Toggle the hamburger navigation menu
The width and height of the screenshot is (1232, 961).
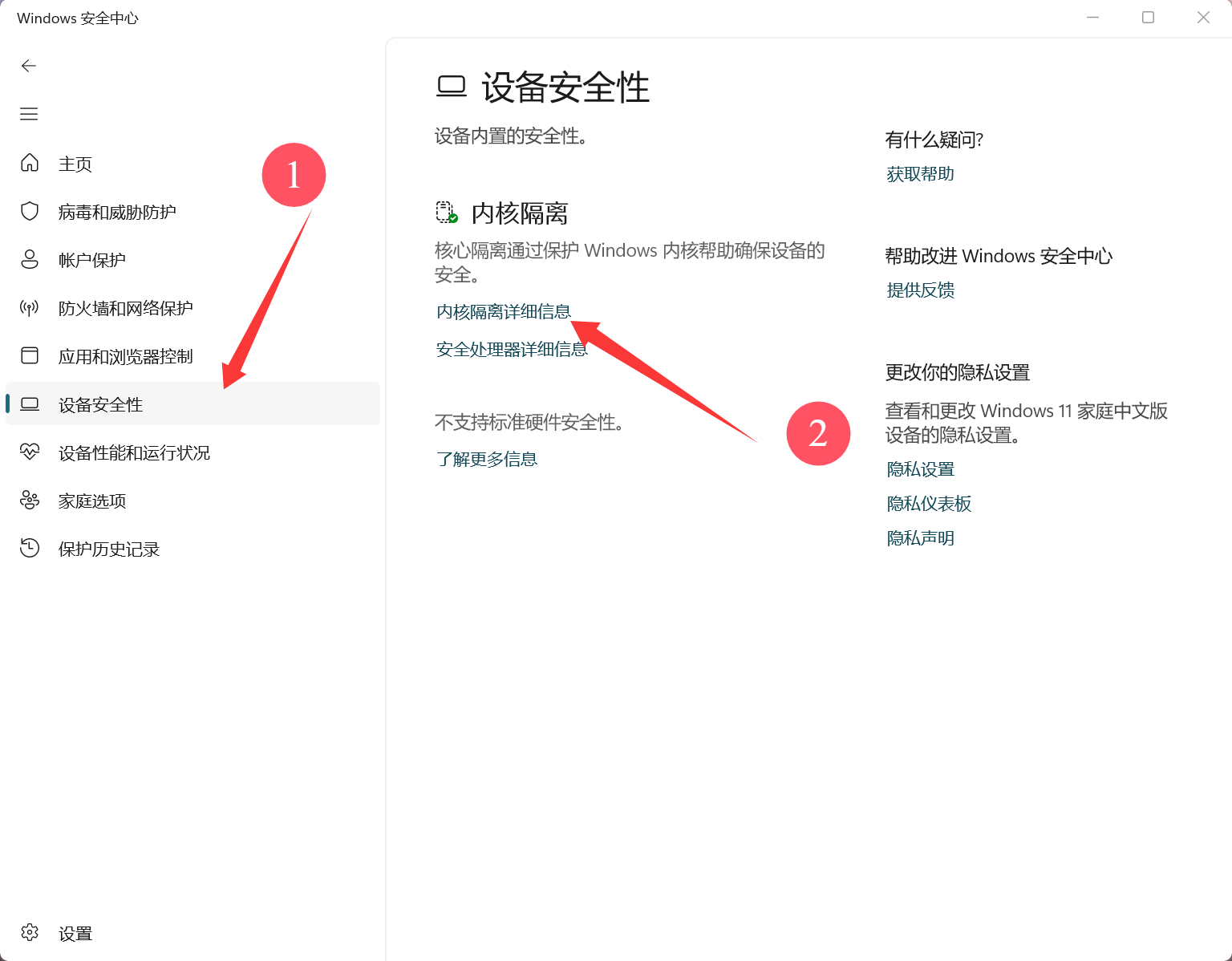pyautogui.click(x=29, y=114)
